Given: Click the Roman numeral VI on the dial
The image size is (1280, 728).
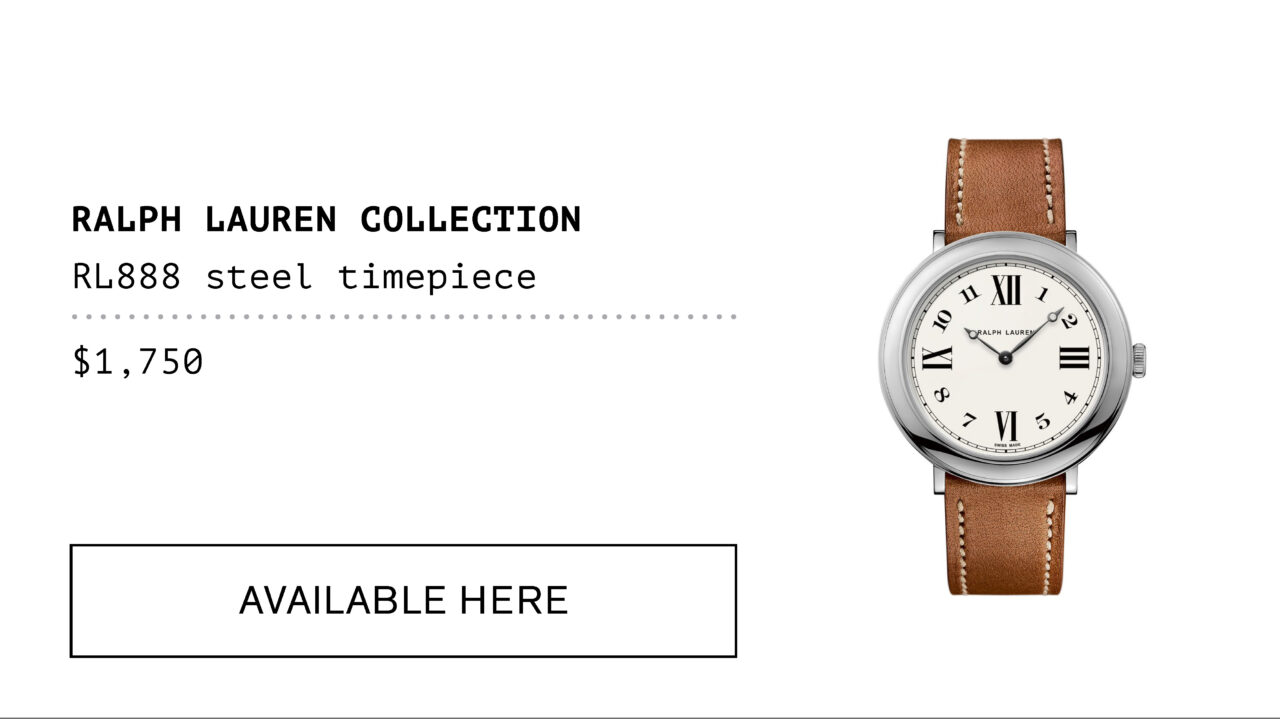Looking at the screenshot, I should [x=1006, y=425].
